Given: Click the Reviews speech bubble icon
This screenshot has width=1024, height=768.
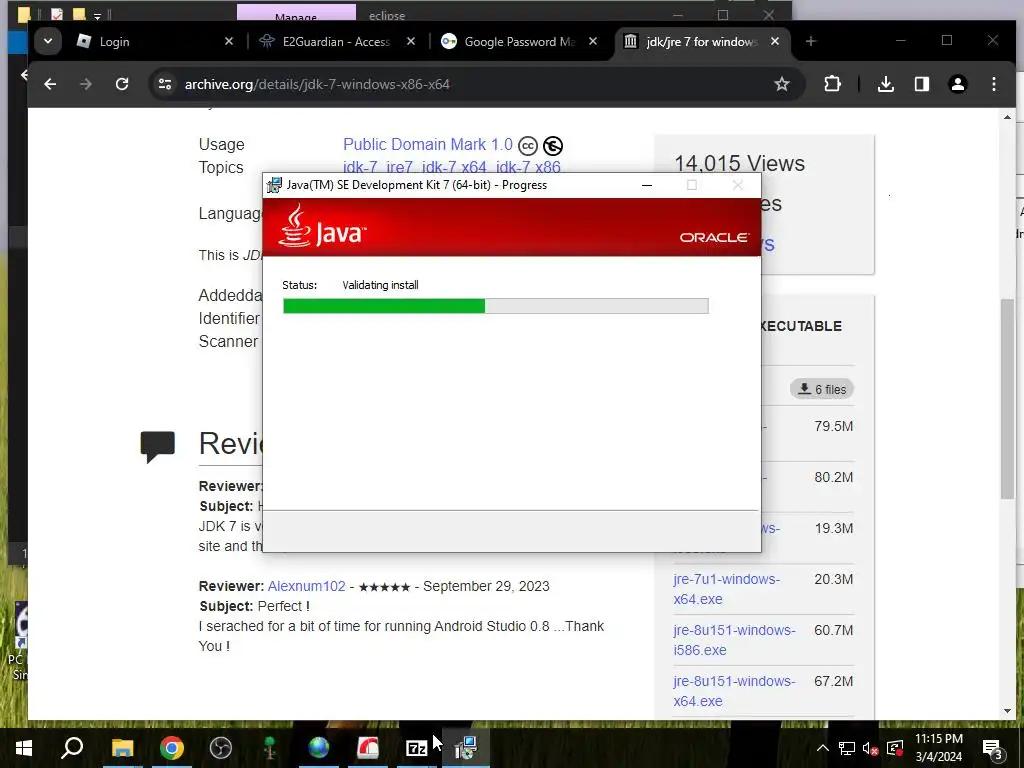Looking at the screenshot, I should [x=157, y=446].
